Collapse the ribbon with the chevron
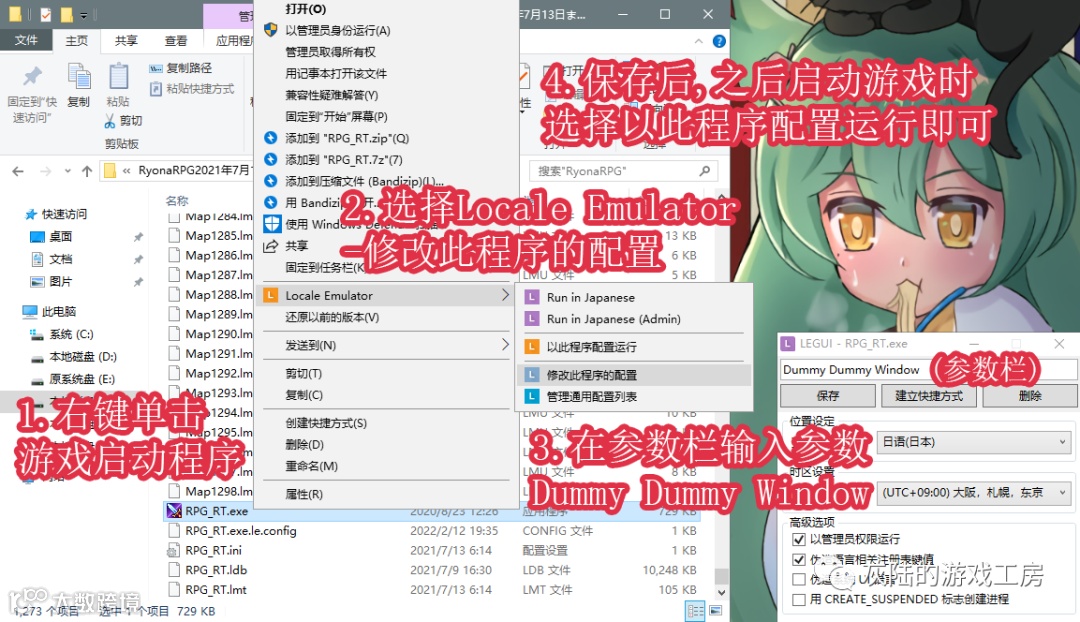The image size is (1080, 622). point(698,41)
